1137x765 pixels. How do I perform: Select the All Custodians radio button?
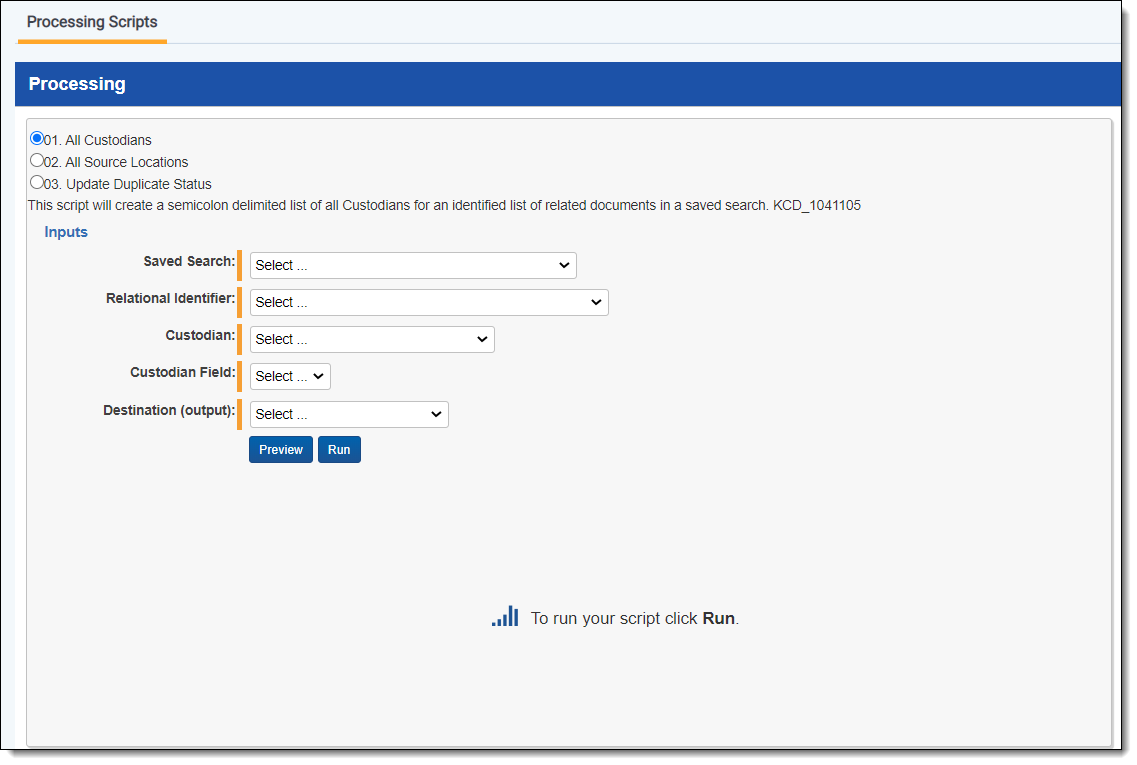pyautogui.click(x=37, y=139)
